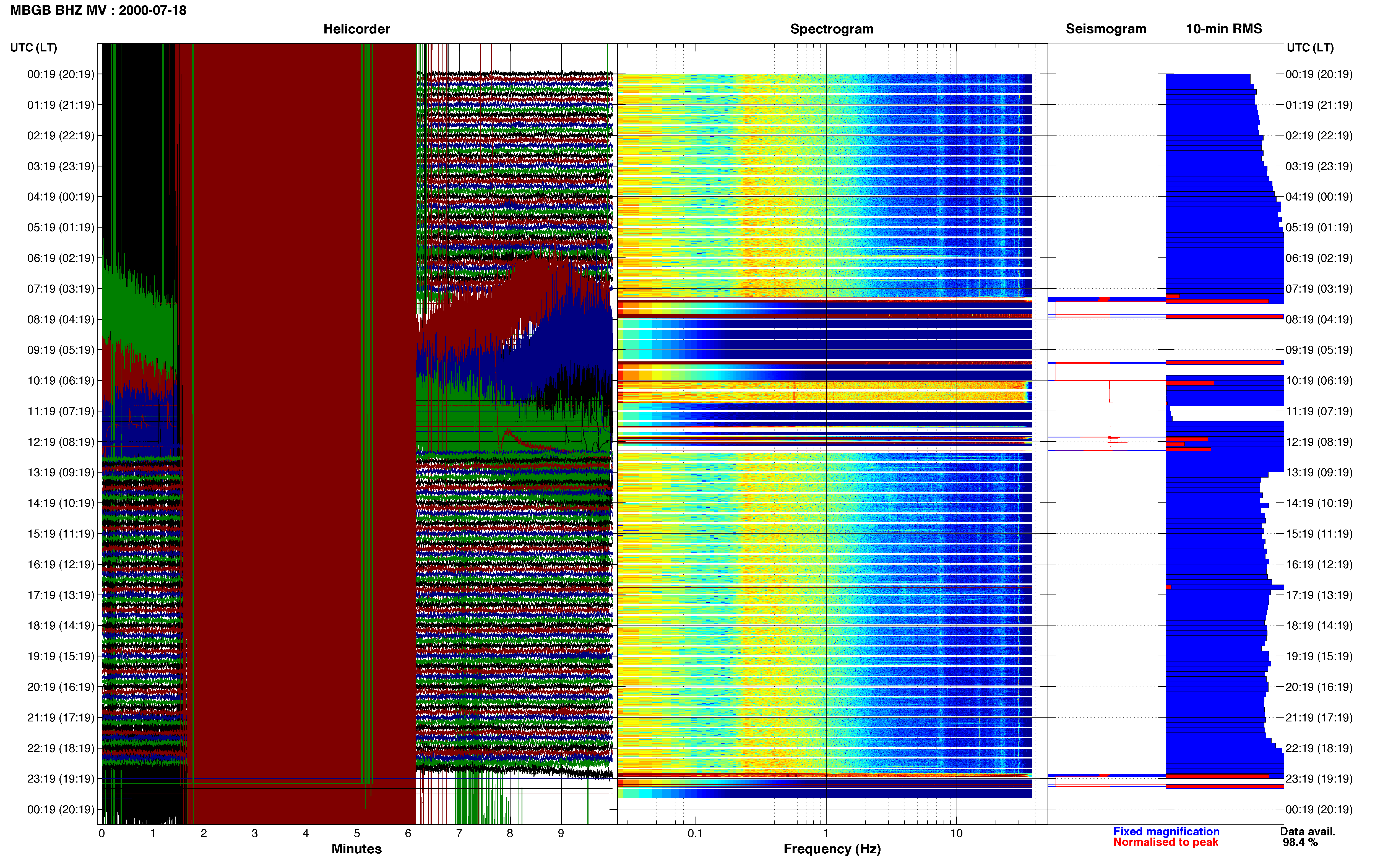Select right time label '12:19 (08:19)'

(1319, 442)
